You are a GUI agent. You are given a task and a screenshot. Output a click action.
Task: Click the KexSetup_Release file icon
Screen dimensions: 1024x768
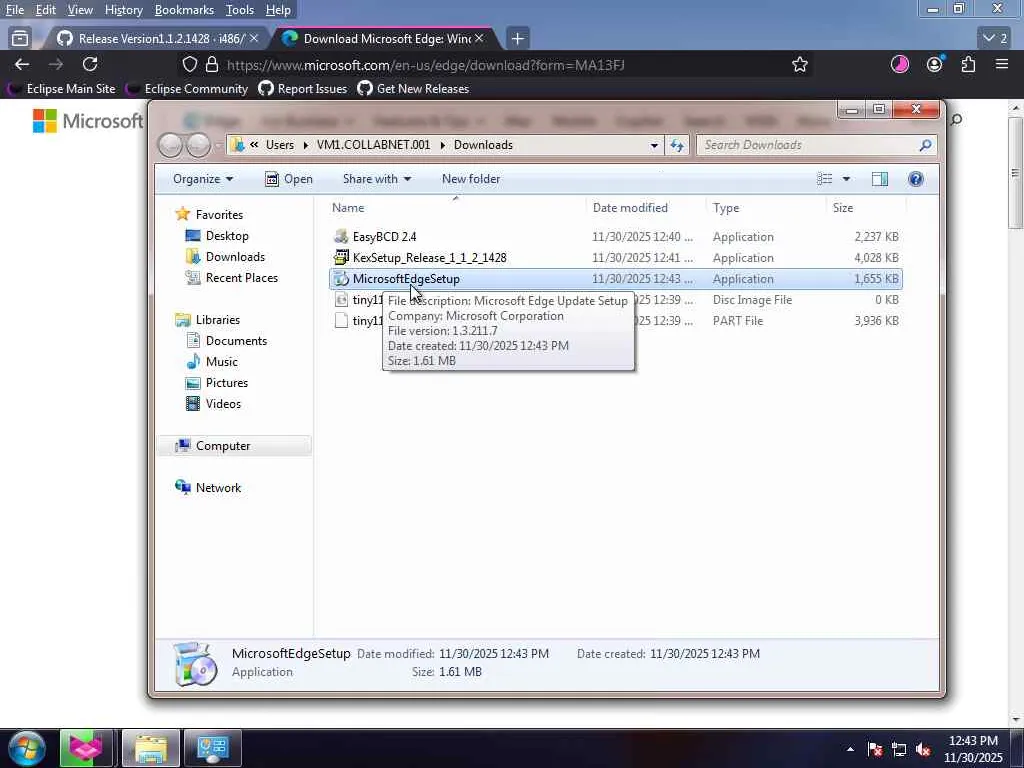point(341,257)
